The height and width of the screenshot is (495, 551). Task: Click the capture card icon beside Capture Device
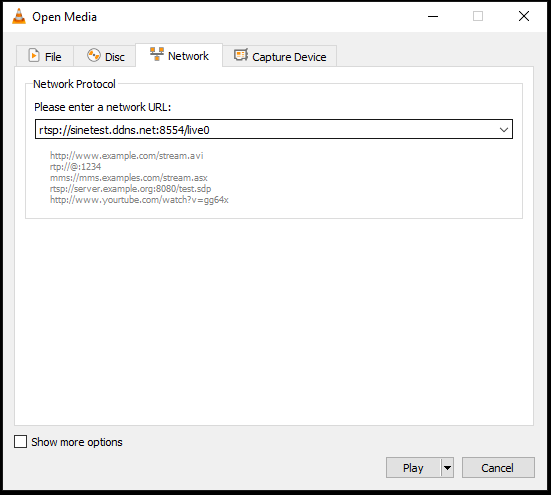(241, 55)
